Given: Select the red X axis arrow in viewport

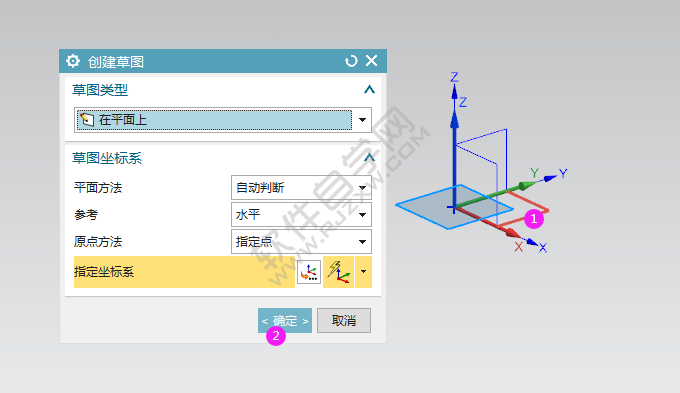Looking at the screenshot, I should click(488, 223).
